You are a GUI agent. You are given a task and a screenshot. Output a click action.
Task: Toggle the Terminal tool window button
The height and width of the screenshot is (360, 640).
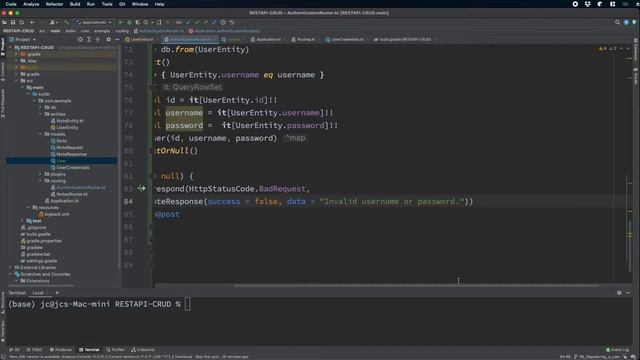[x=89, y=350]
